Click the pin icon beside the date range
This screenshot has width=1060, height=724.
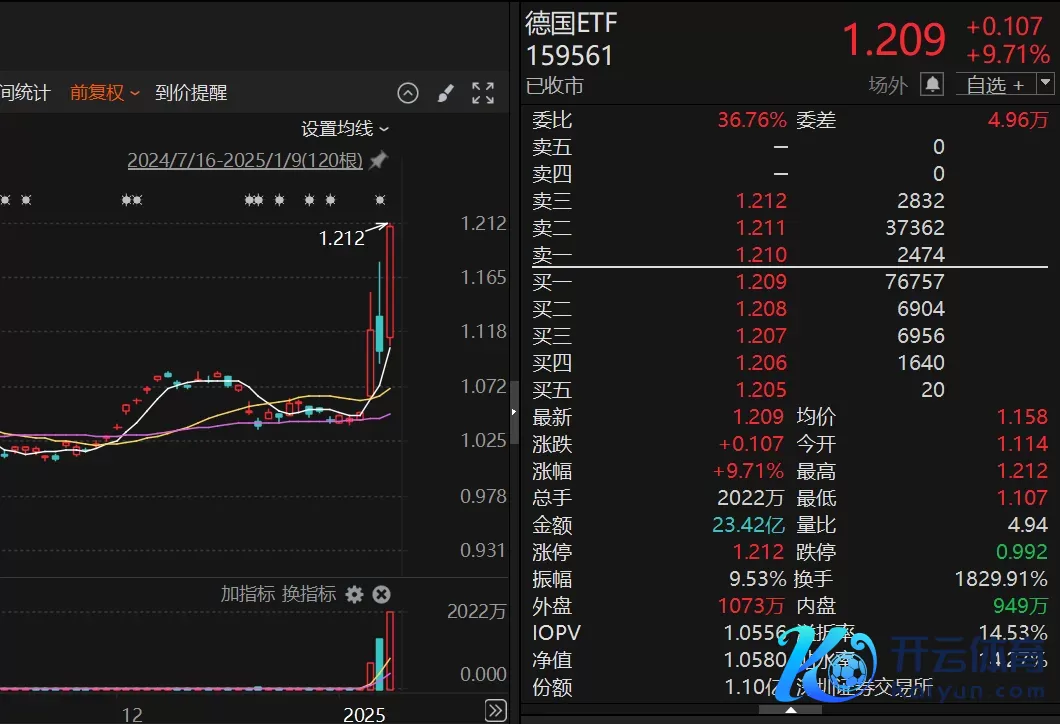pos(378,160)
